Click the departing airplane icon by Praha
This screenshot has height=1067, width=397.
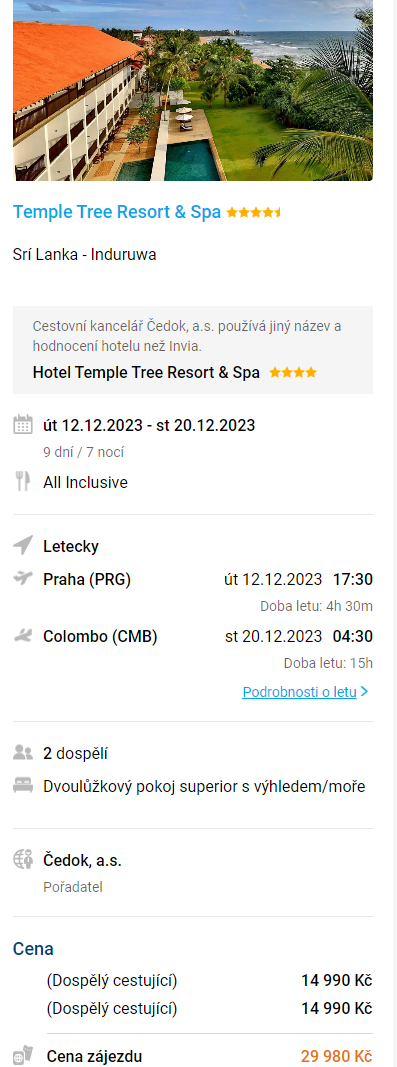(22, 578)
